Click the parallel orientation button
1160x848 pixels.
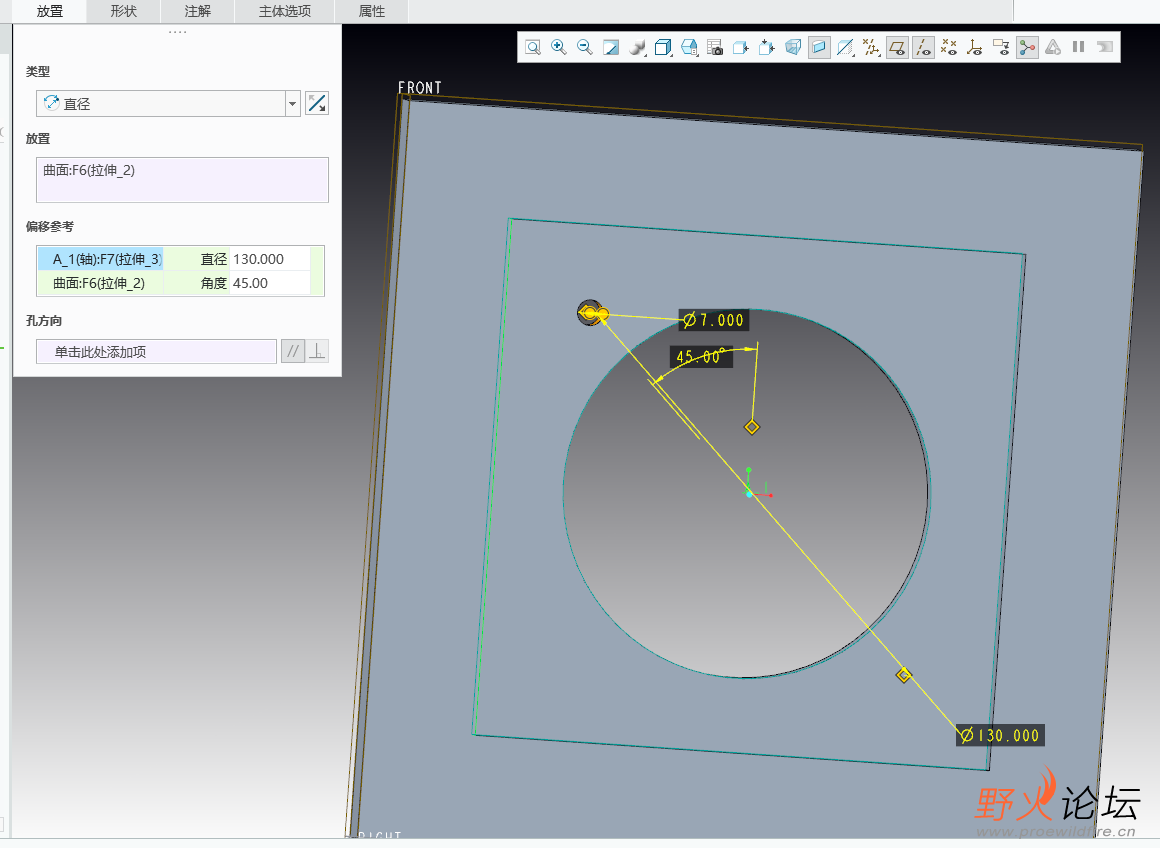point(293,351)
